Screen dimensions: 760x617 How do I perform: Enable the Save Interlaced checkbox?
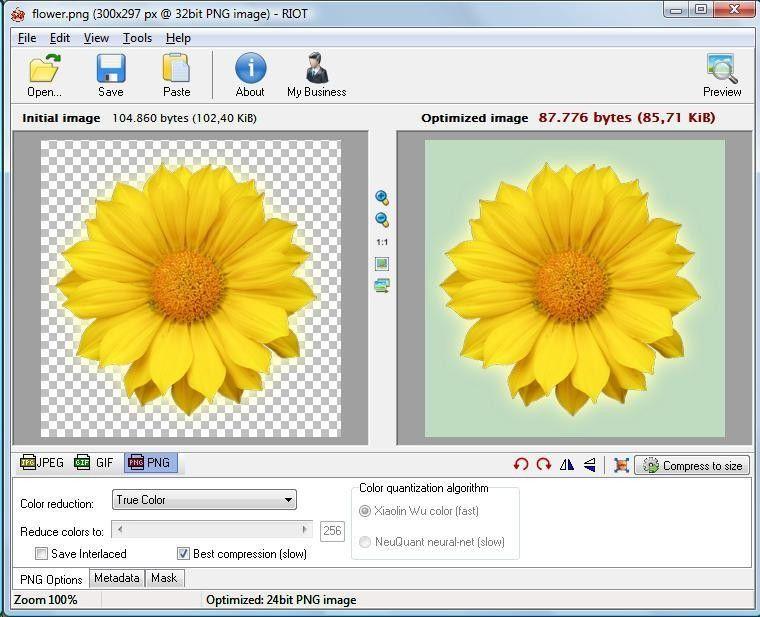[x=42, y=553]
